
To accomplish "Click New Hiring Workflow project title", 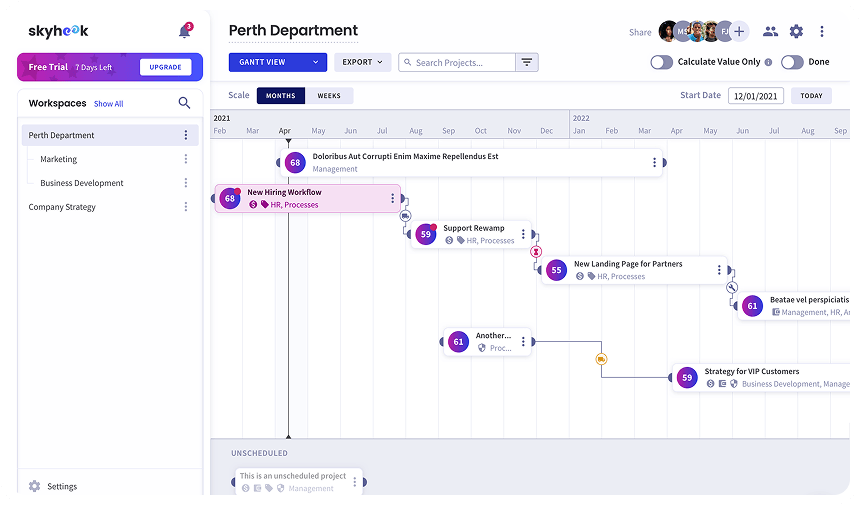I will [284, 192].
